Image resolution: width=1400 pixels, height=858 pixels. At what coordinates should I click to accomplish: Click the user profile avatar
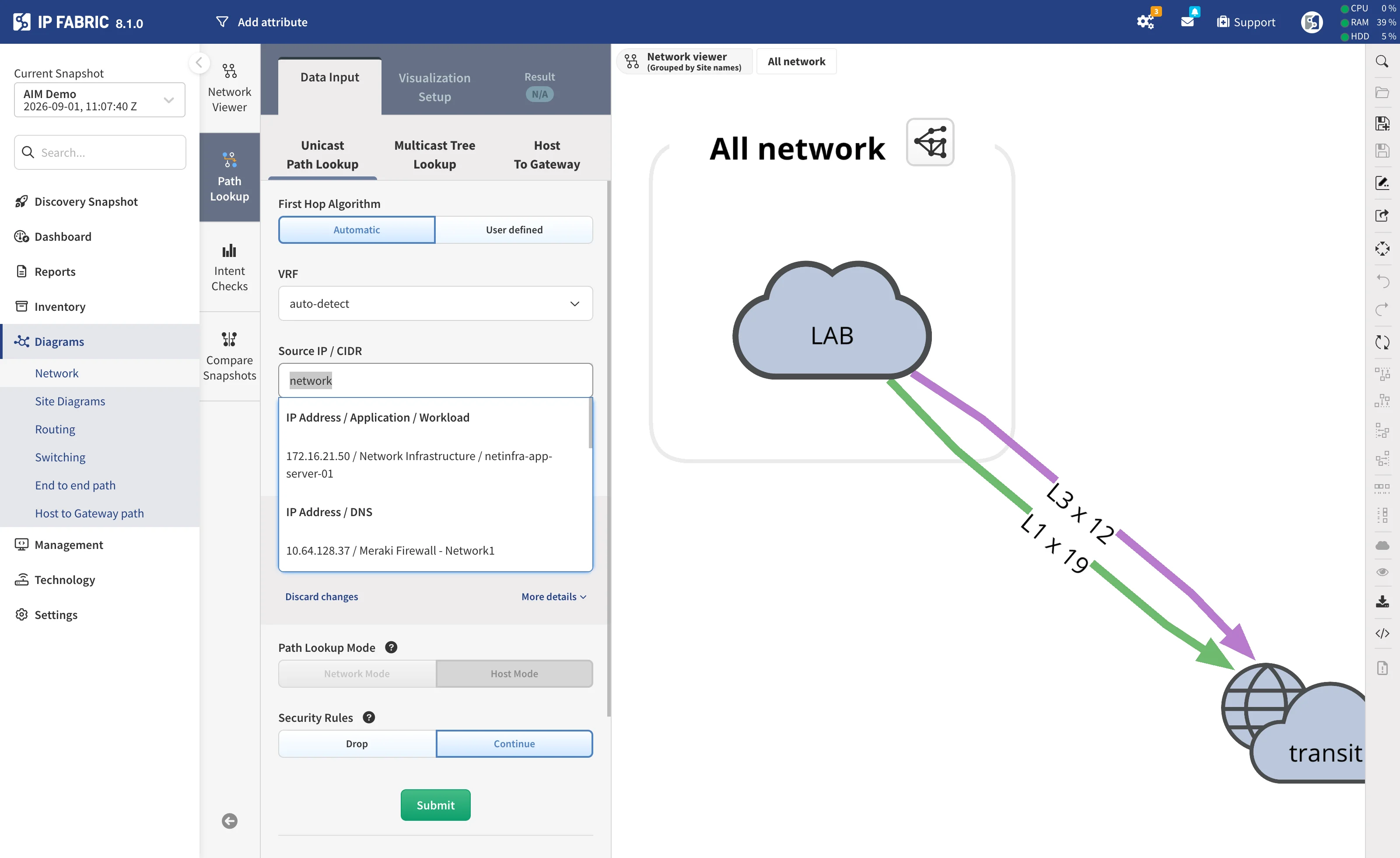click(1311, 22)
